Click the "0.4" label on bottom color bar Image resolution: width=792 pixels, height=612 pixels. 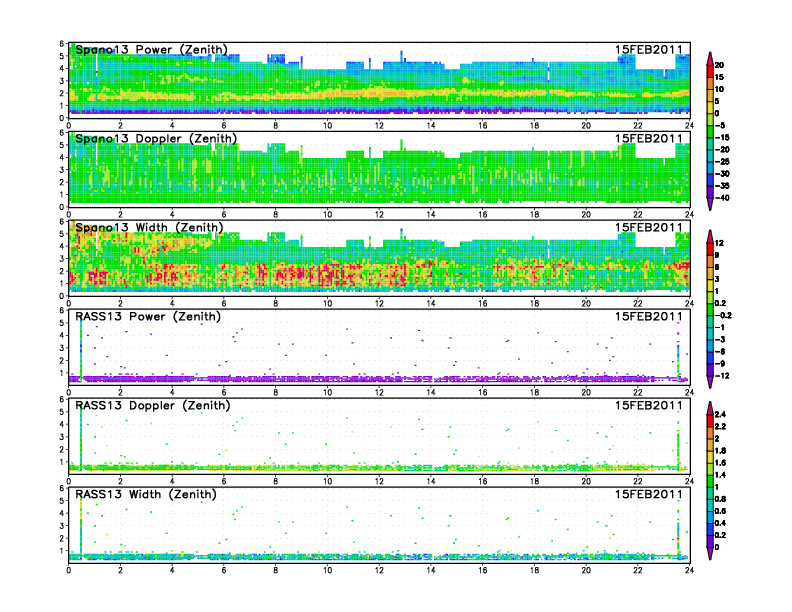click(721, 523)
